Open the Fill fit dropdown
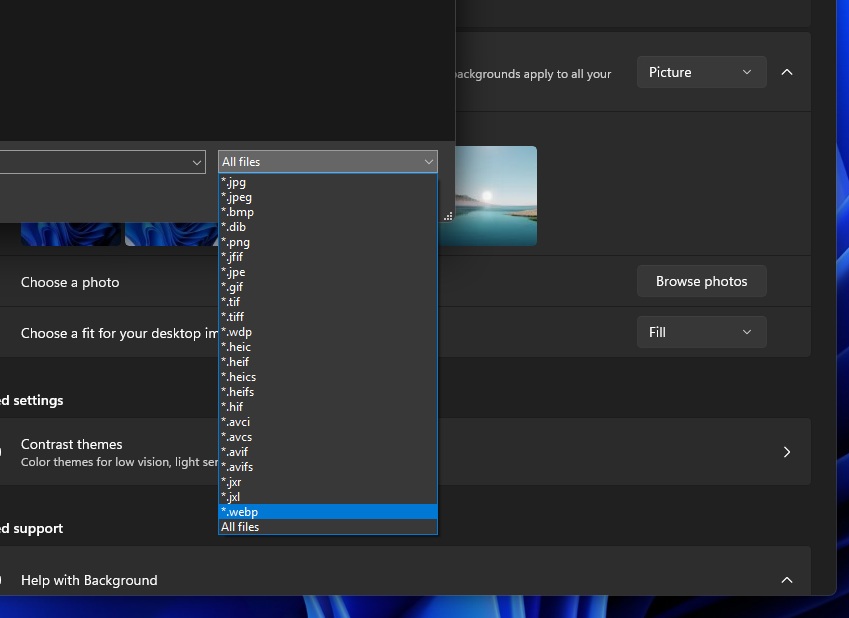The height and width of the screenshot is (618, 849). (700, 331)
